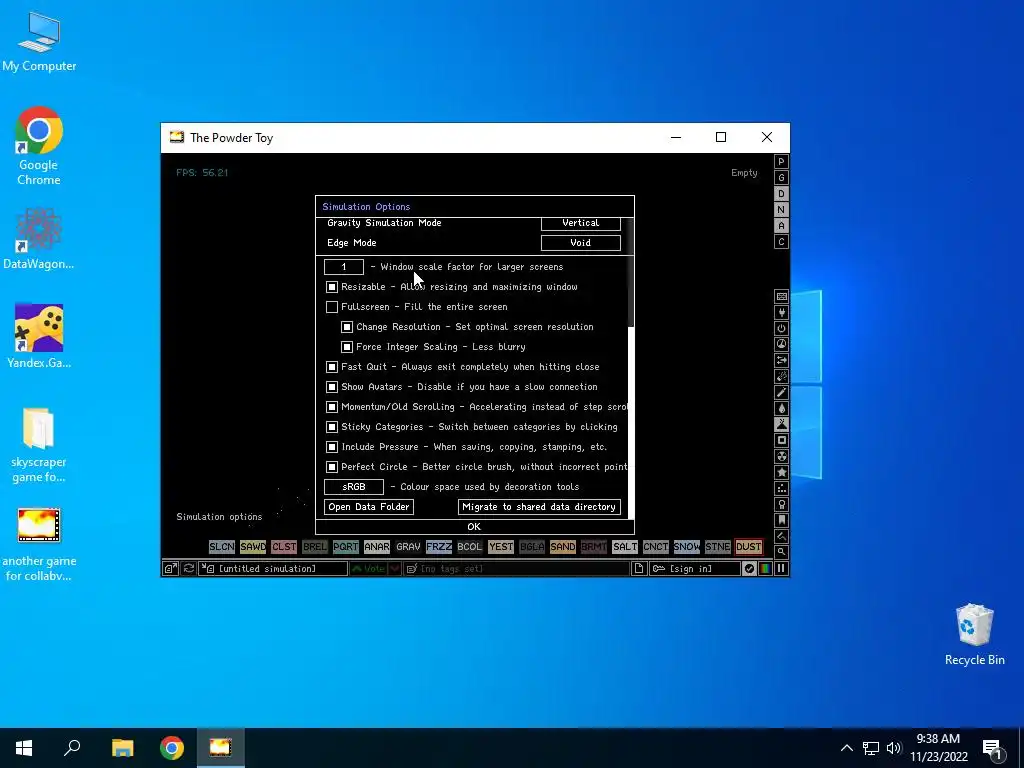Open the Liquids category droplet icon
The height and width of the screenshot is (768, 1024).
coord(781,408)
